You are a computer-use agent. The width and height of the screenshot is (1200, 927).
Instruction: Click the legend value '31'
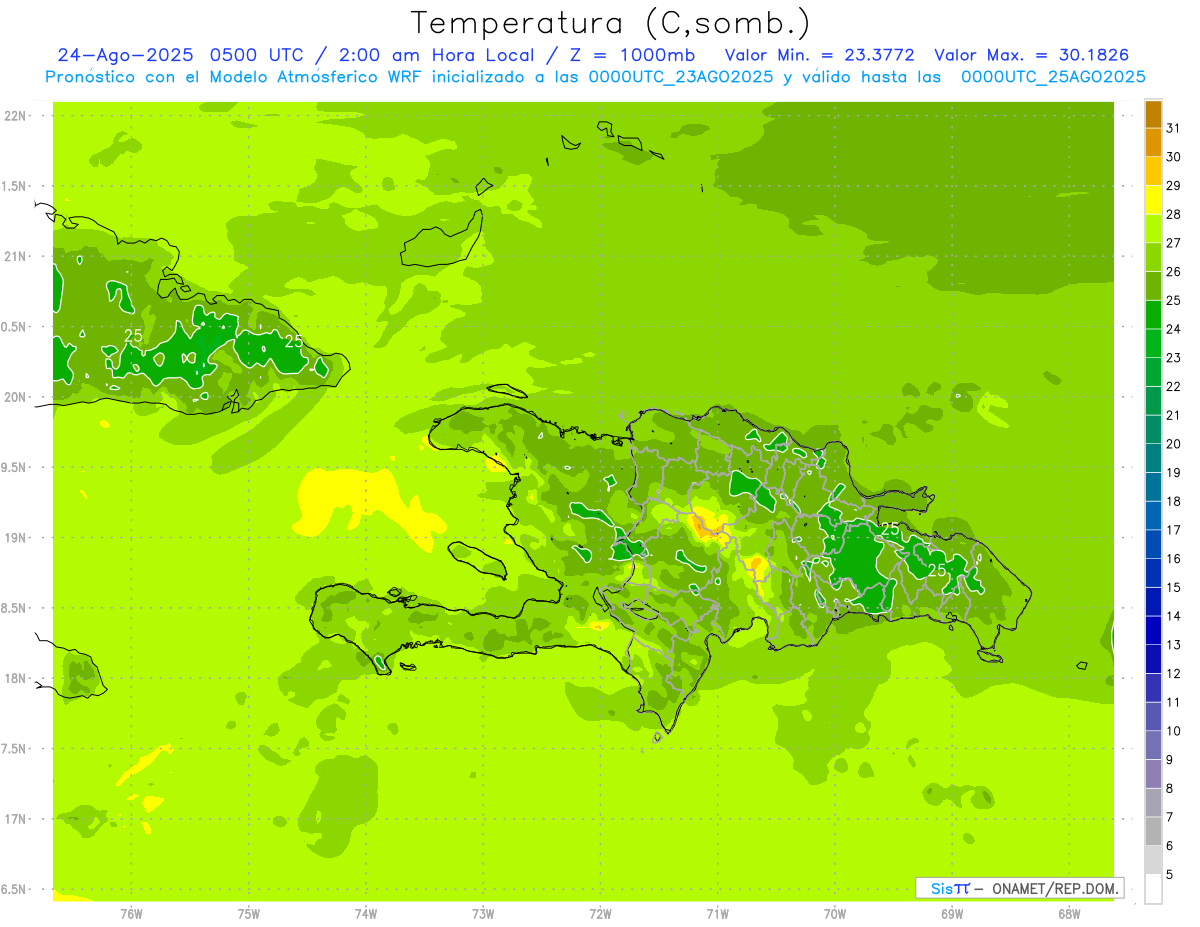coord(1174,128)
